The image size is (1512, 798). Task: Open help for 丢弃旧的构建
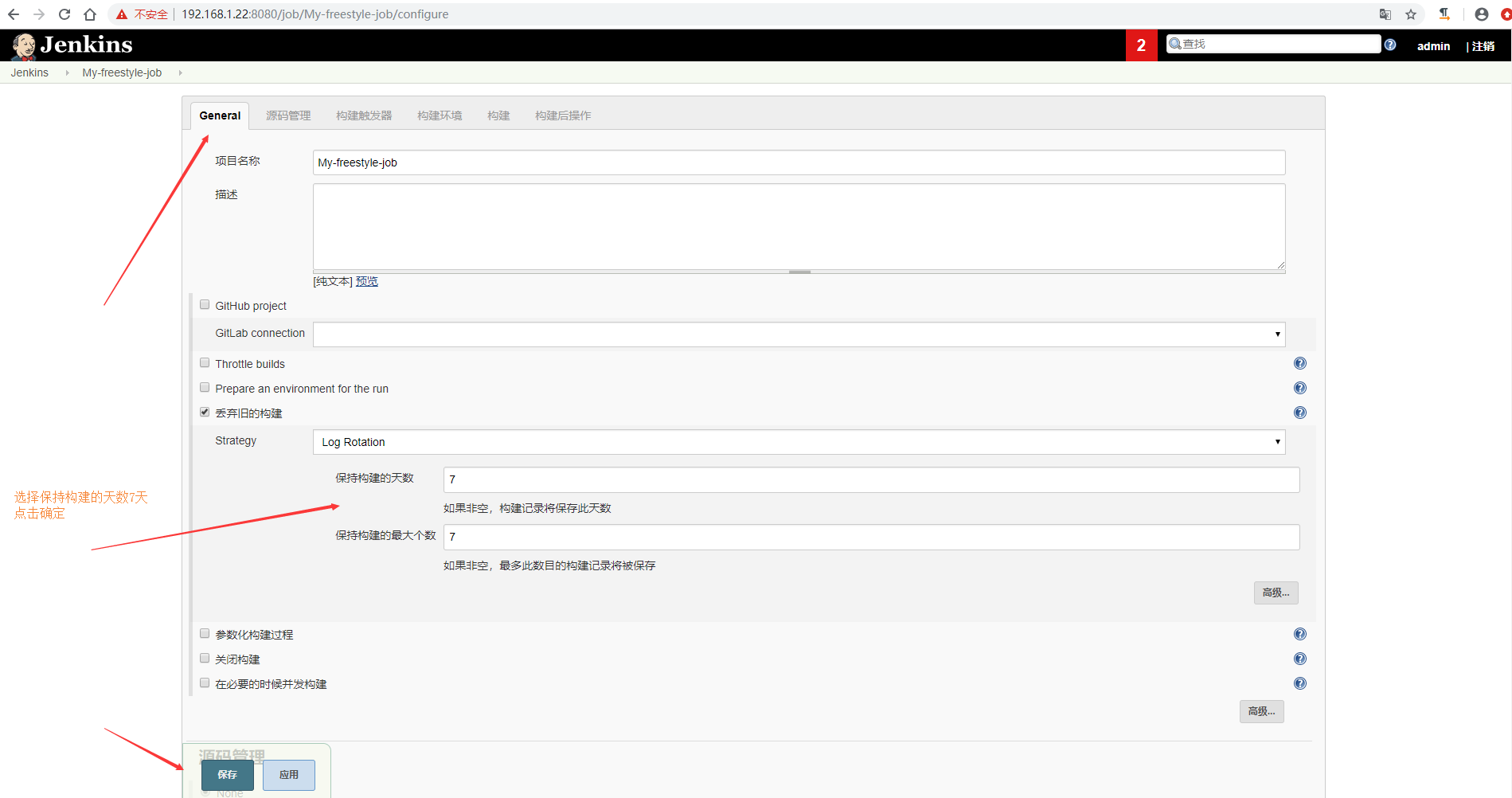click(1300, 413)
